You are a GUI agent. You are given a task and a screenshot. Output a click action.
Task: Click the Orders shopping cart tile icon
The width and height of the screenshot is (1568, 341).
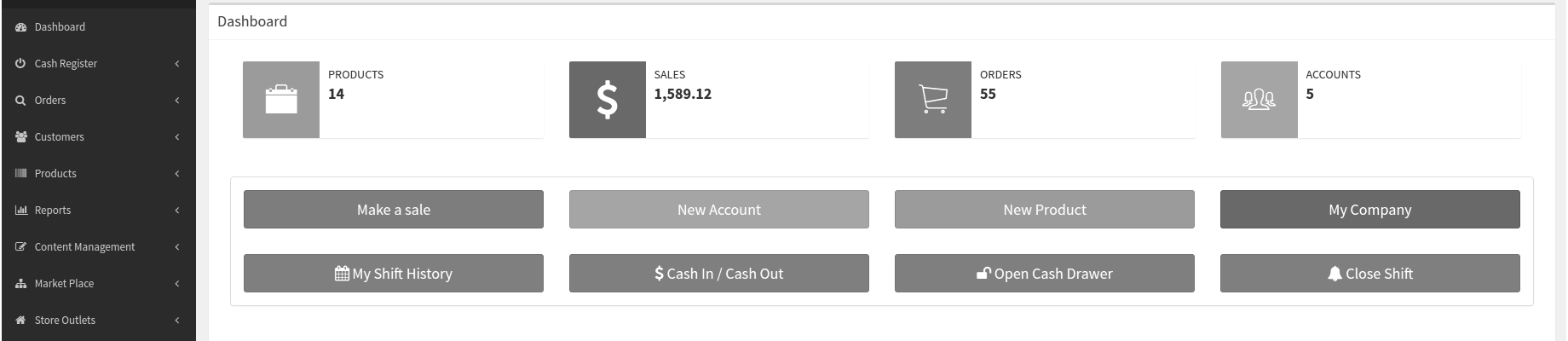click(x=933, y=100)
